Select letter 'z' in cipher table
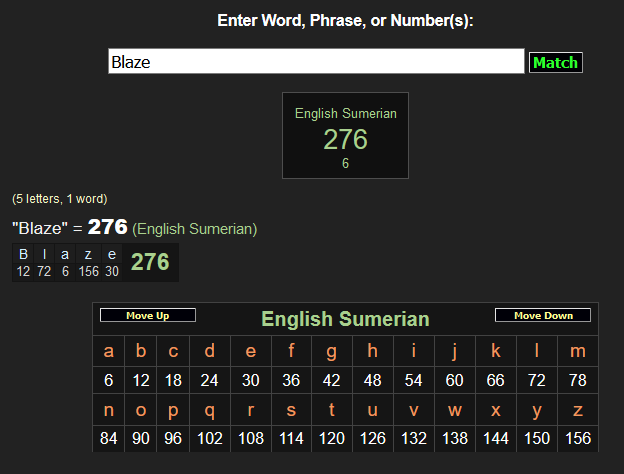Screen dimensions: 624x474 (x=578, y=410)
